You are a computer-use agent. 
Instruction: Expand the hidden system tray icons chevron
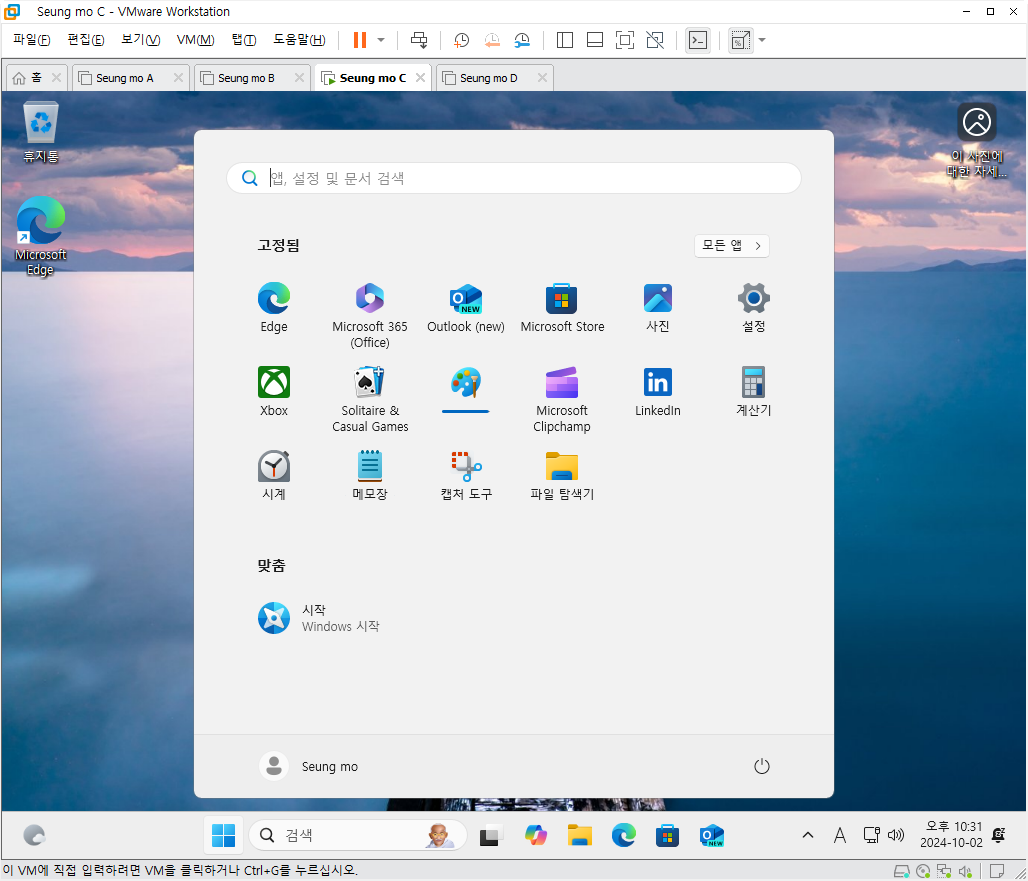[x=808, y=835]
